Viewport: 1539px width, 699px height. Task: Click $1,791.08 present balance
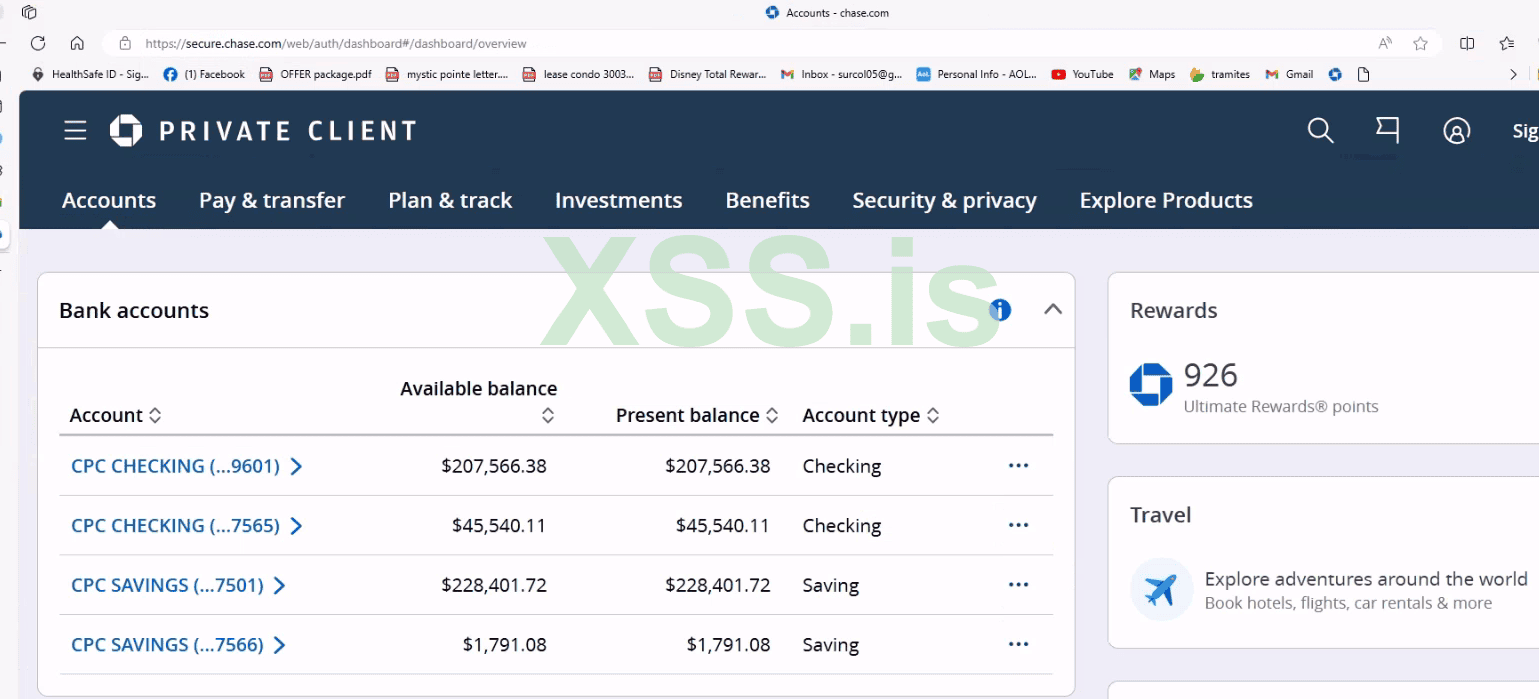[729, 645]
